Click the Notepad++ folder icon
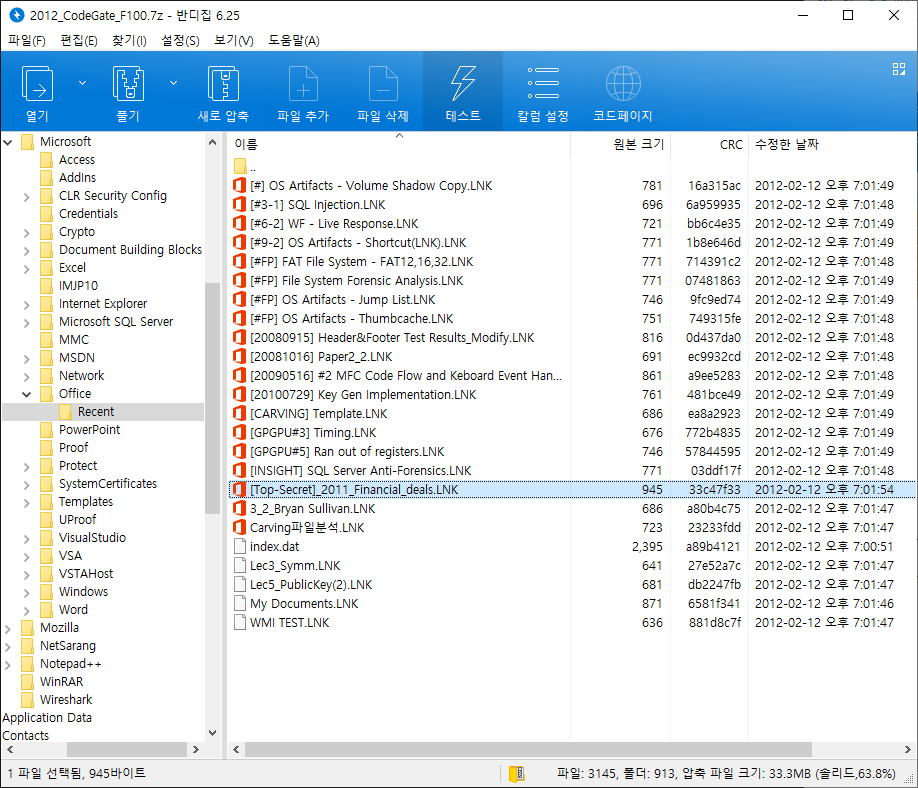The width and height of the screenshot is (918, 788). pos(28,664)
